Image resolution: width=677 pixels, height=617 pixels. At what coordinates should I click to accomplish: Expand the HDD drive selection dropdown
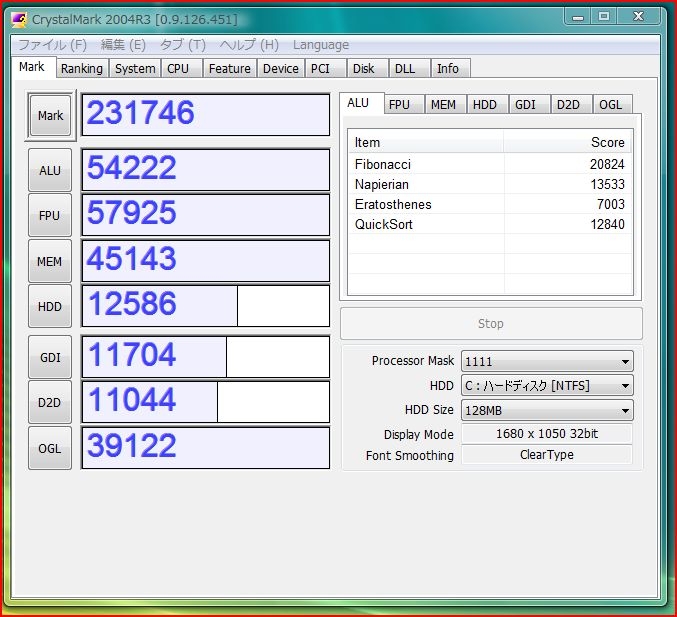click(x=547, y=386)
